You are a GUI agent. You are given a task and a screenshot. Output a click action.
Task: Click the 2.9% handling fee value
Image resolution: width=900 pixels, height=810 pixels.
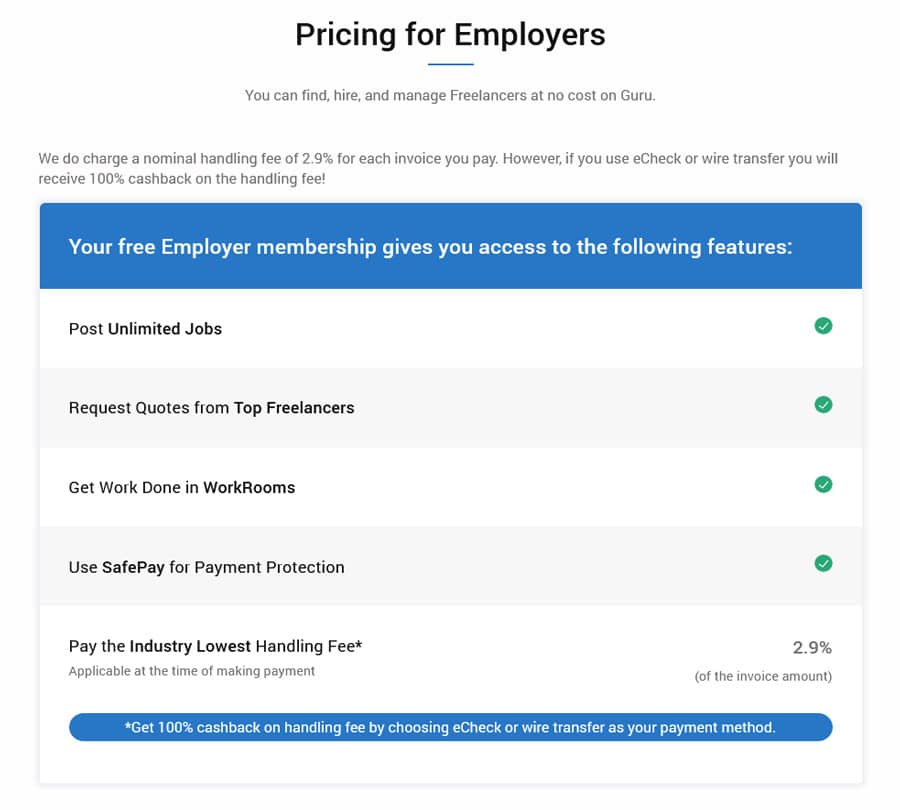pos(812,648)
